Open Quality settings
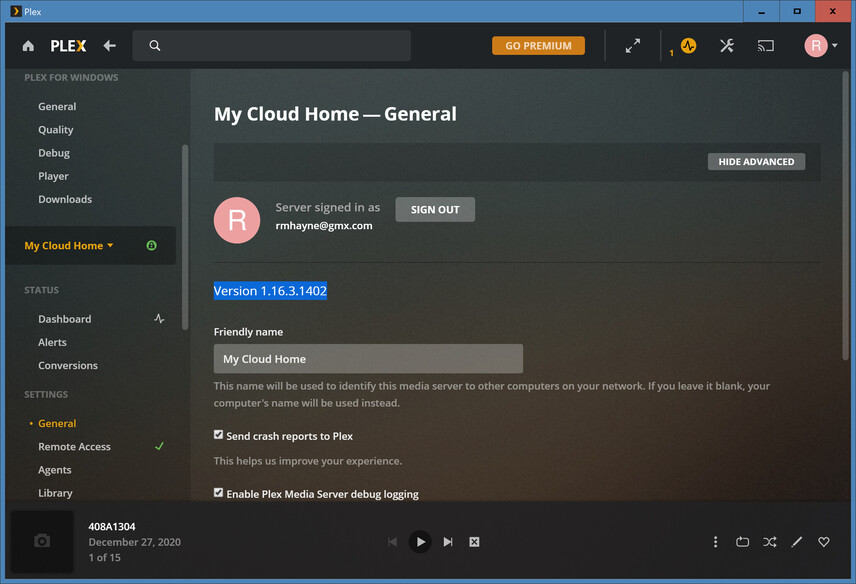 point(56,130)
